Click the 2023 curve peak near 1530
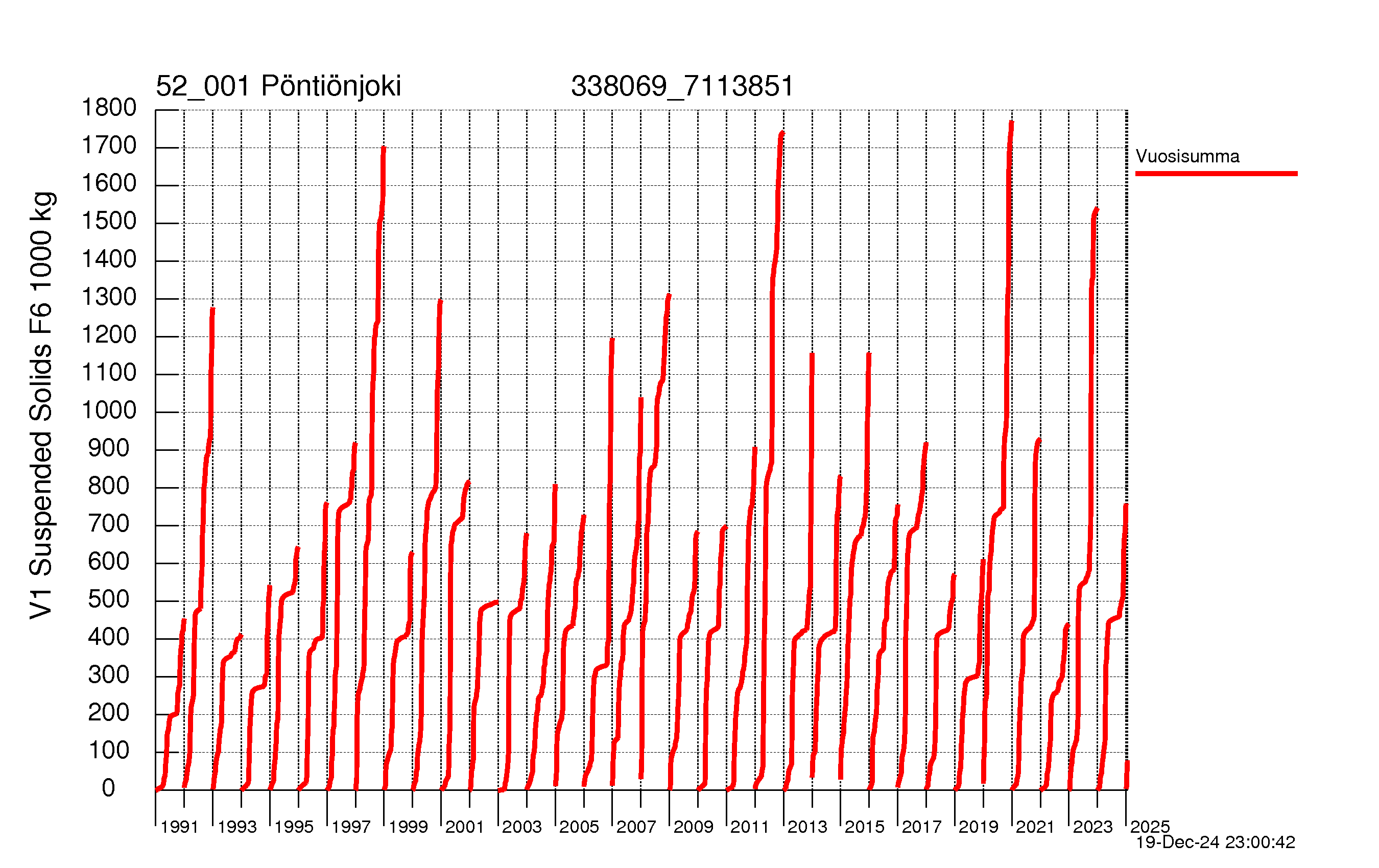This screenshot has height=868, width=1379. click(x=1097, y=209)
